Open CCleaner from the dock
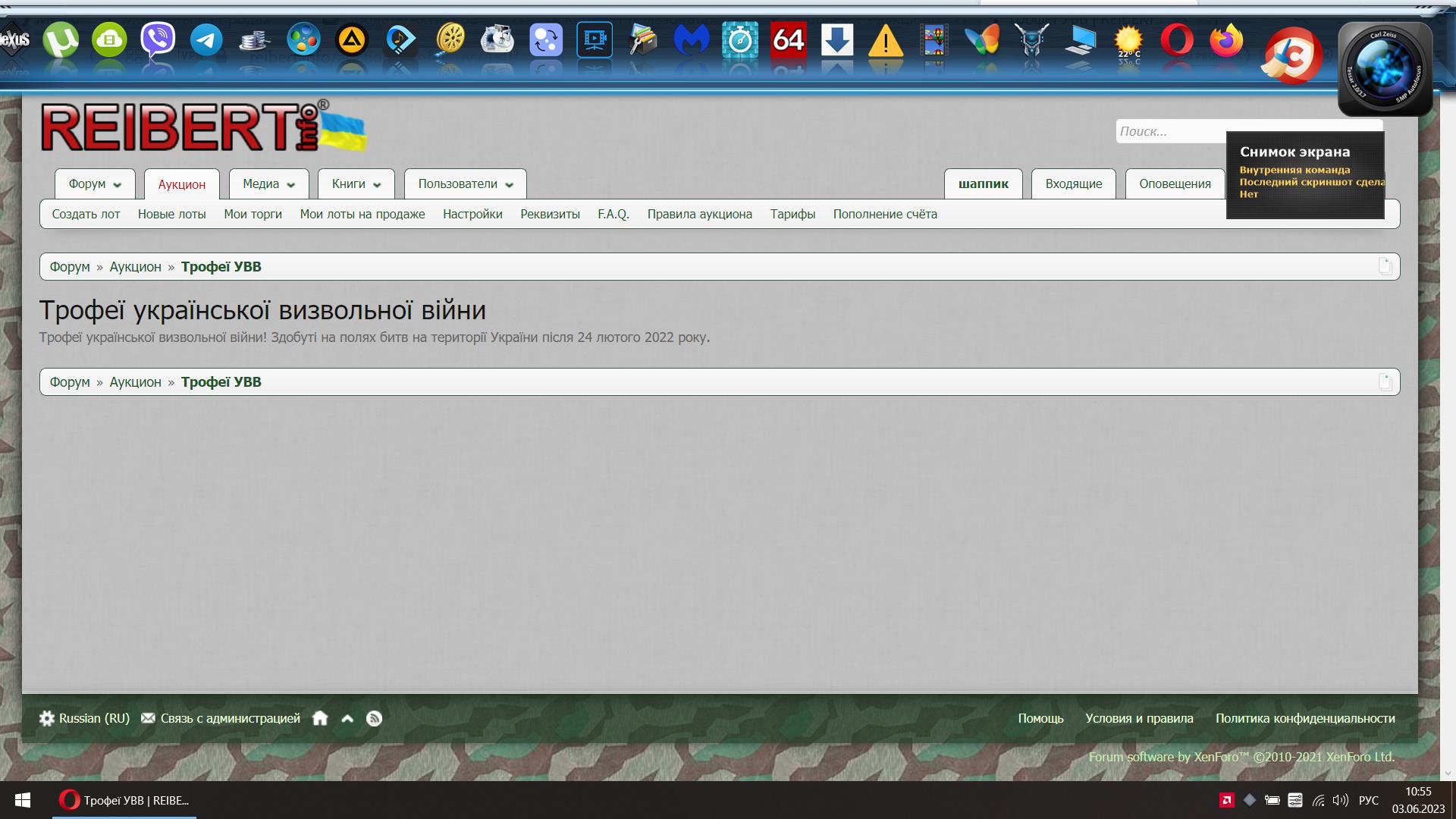 pos(1293,55)
